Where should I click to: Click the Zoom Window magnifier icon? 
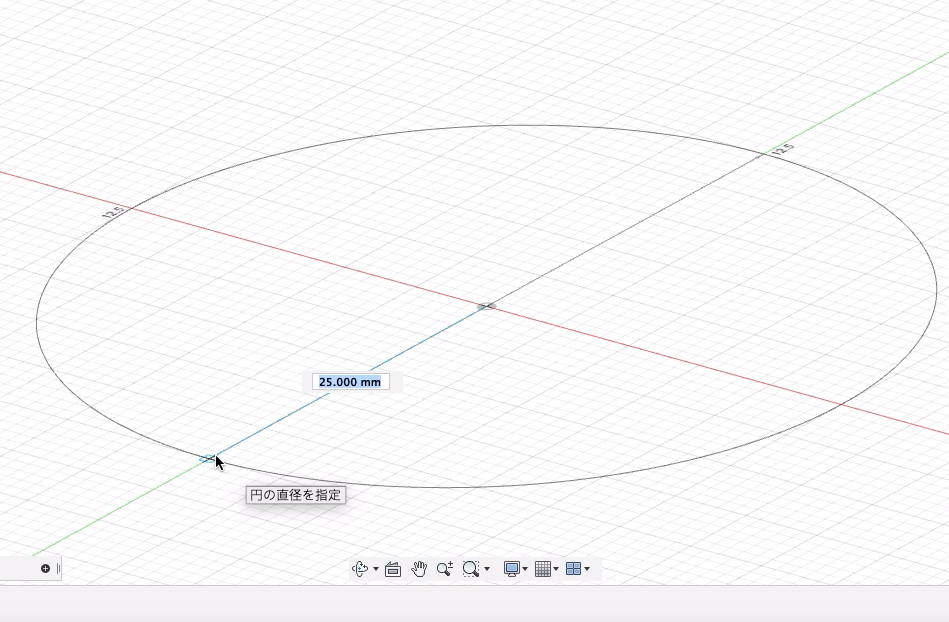pos(470,569)
